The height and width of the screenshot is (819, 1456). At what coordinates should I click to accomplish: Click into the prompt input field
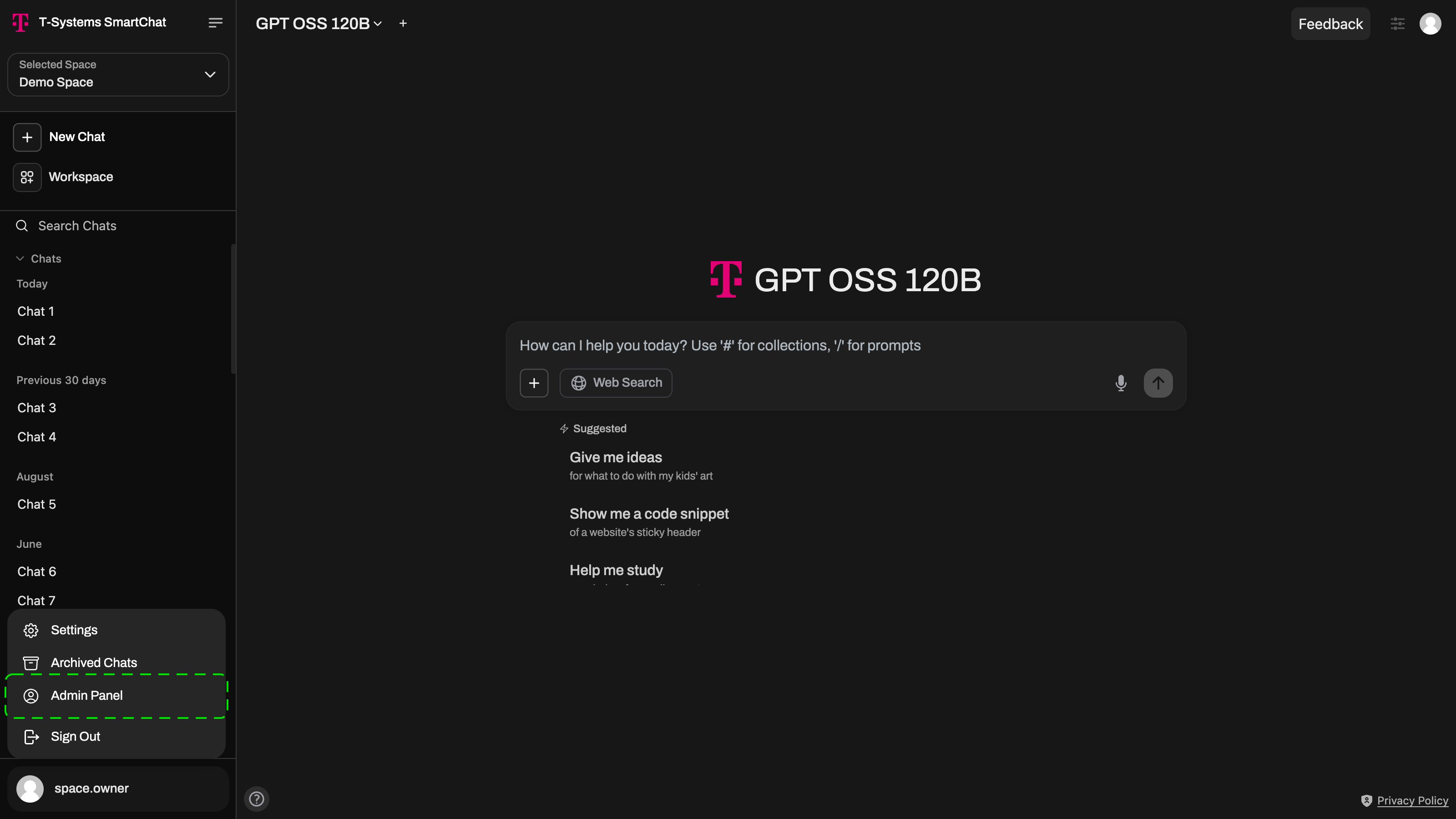point(845,345)
